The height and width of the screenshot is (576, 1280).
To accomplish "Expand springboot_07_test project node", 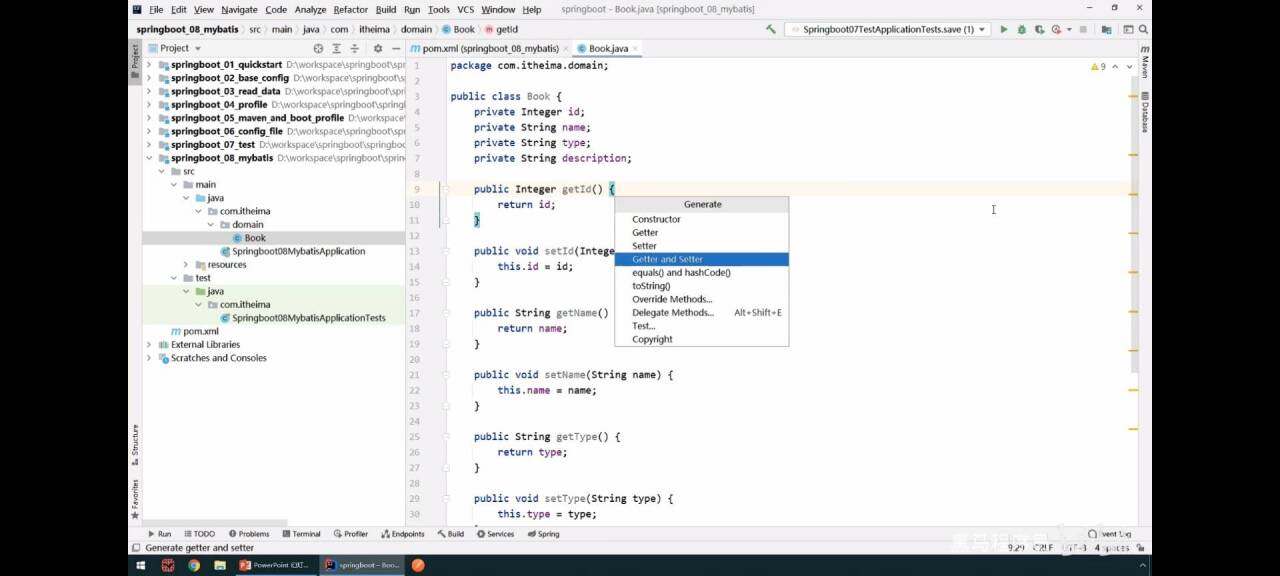I will (x=149, y=144).
